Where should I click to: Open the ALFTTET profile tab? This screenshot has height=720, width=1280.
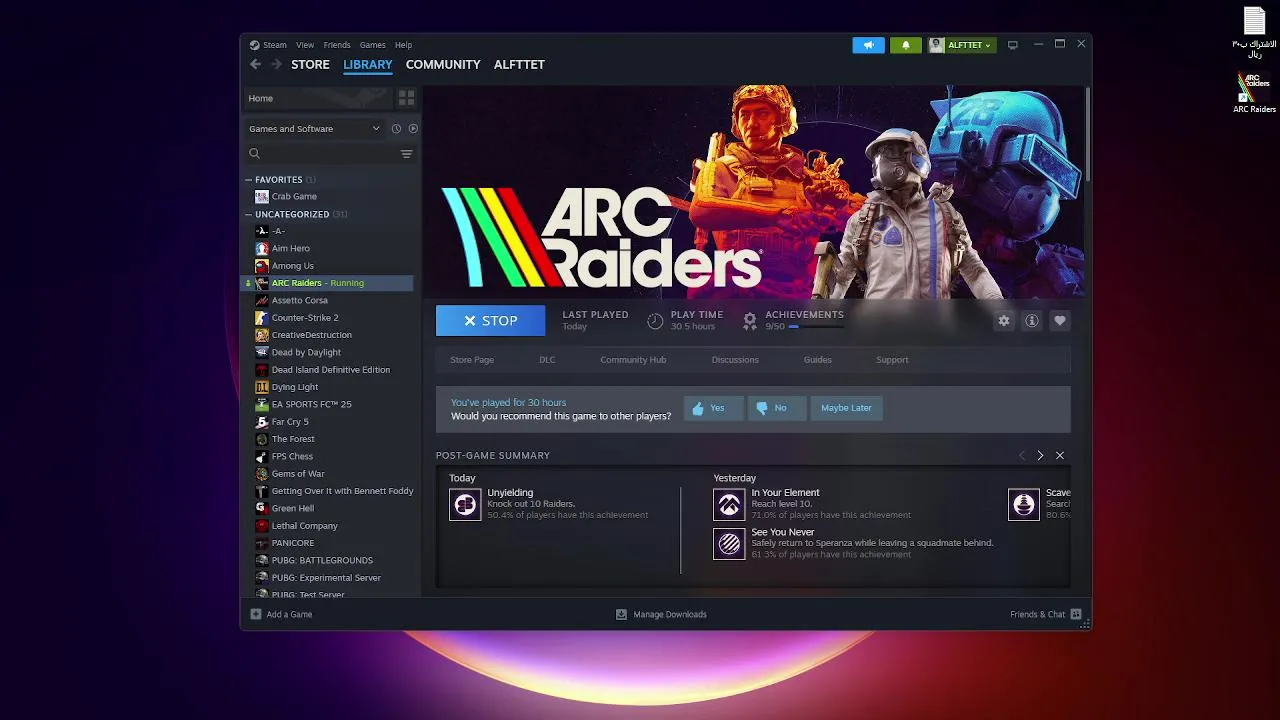pyautogui.click(x=519, y=64)
